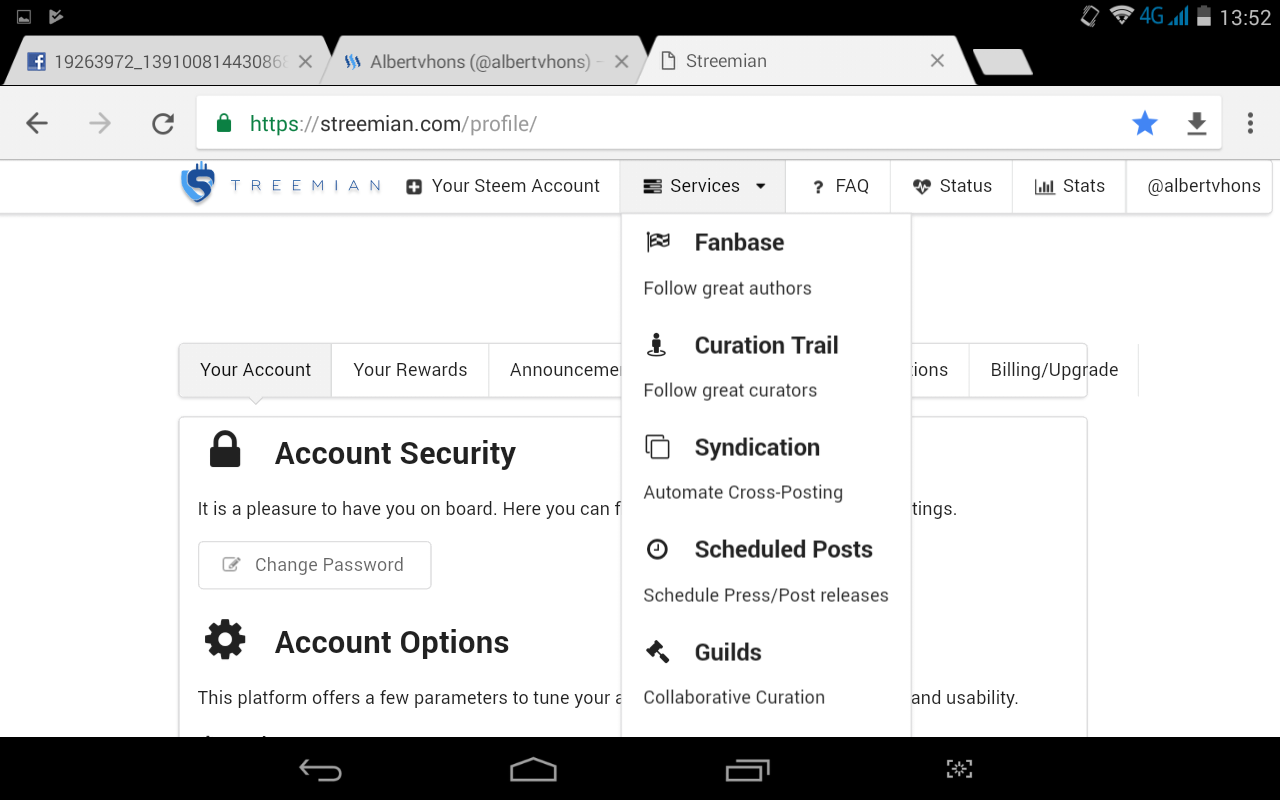Click the Streemian shield logo
1280x800 pixels.
click(198, 184)
